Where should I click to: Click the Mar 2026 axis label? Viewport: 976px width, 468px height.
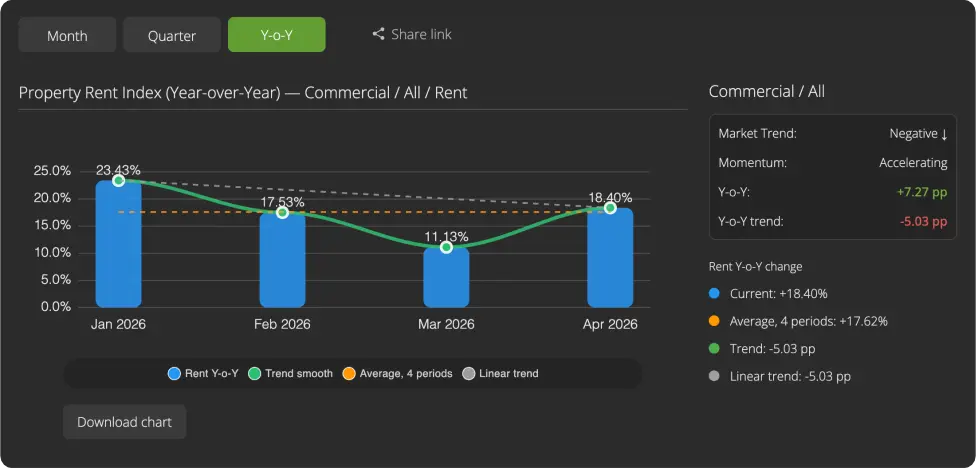pyautogui.click(x=446, y=324)
